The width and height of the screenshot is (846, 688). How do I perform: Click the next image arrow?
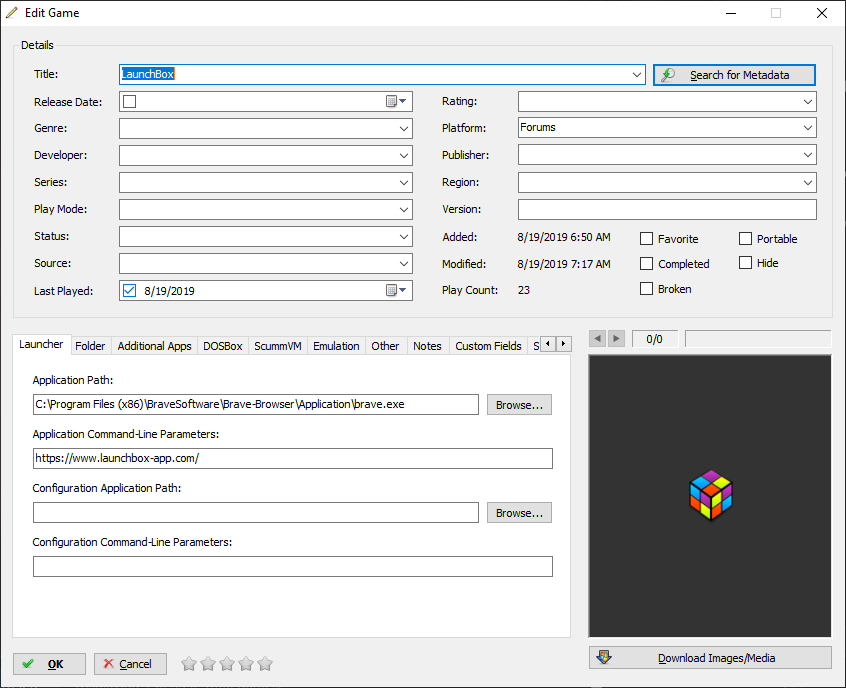click(x=616, y=338)
